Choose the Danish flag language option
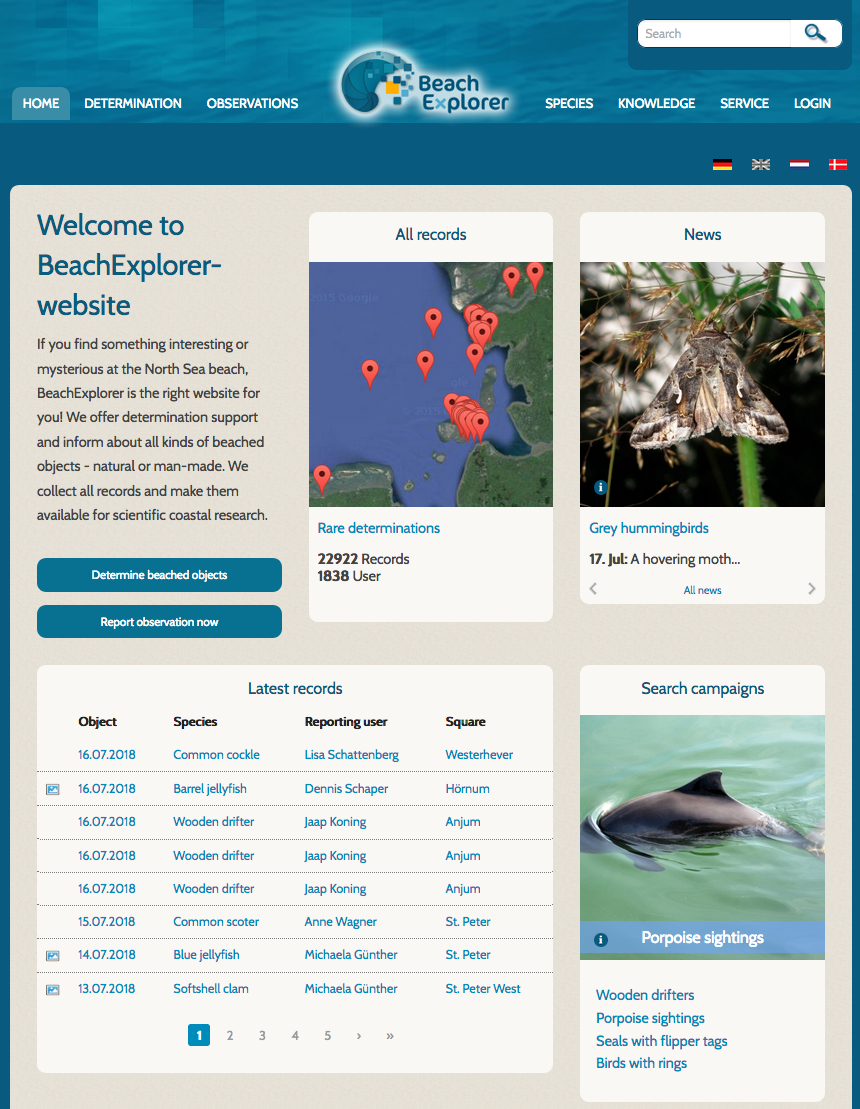The height and width of the screenshot is (1109, 860). (838, 164)
